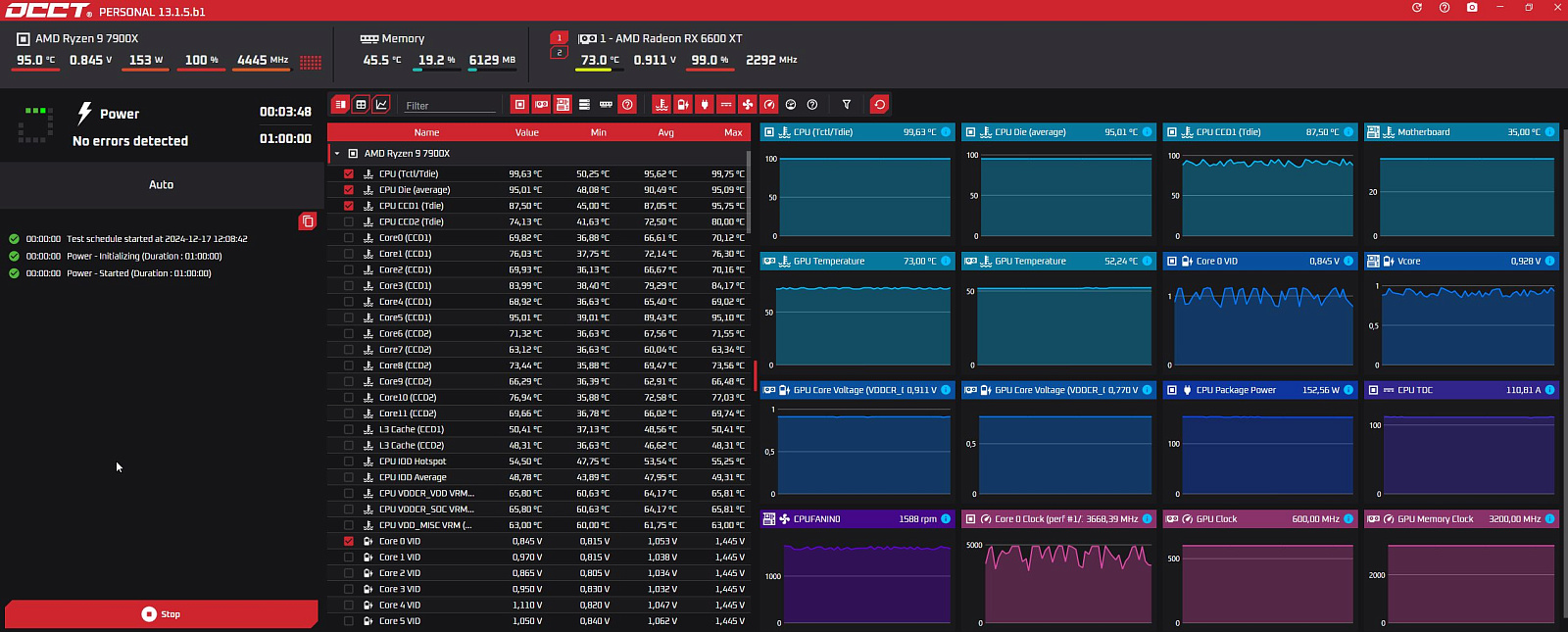
Task: Toggle fan sensors filter icon
Action: (x=748, y=104)
